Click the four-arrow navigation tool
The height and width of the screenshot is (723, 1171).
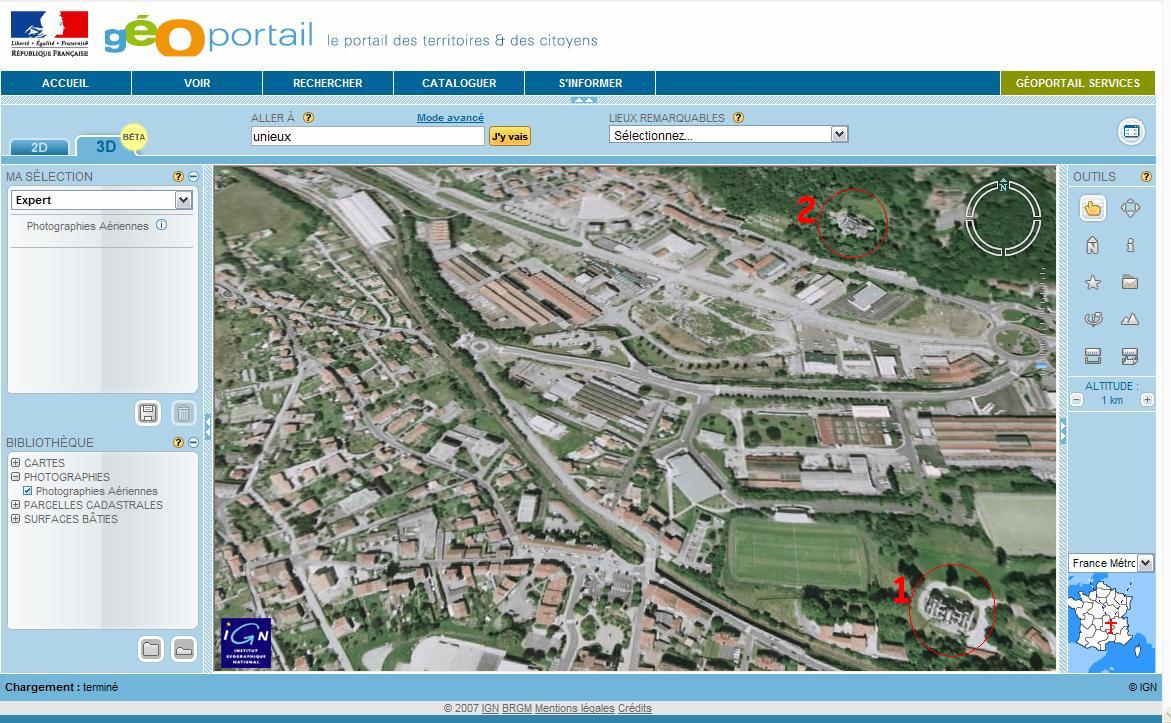pos(1130,208)
